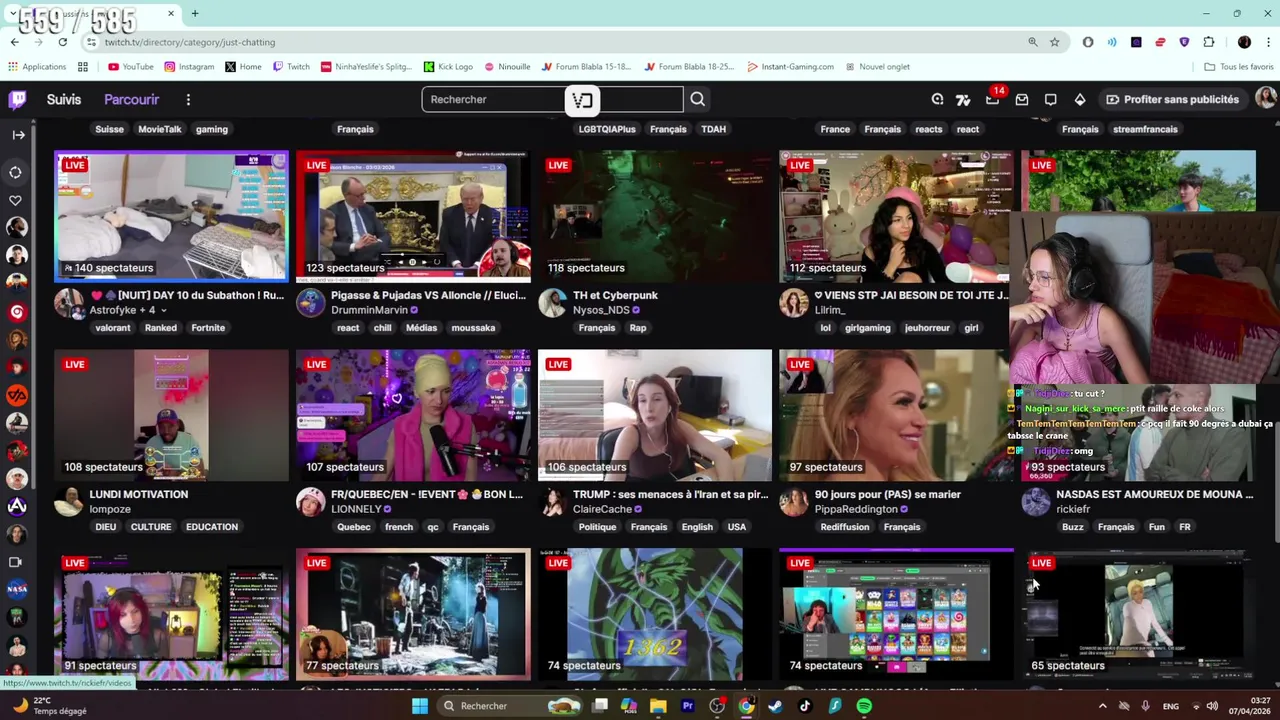The width and height of the screenshot is (1280, 720).
Task: Open NASDAS EST AMOUREUX DE MOUNA title
Action: [1154, 494]
